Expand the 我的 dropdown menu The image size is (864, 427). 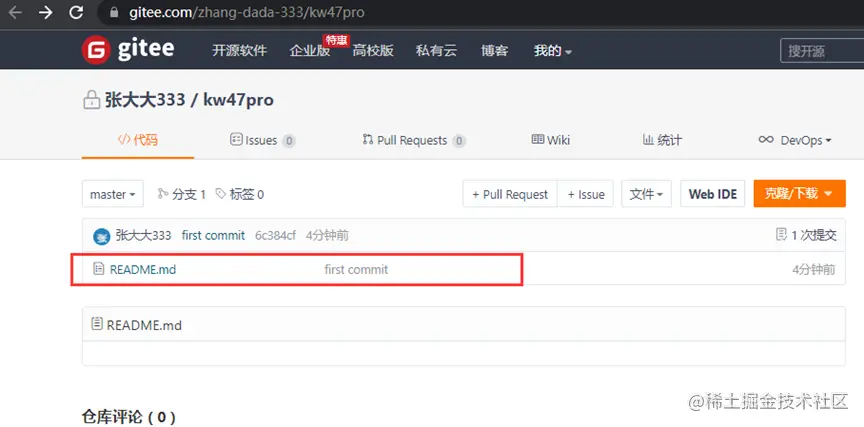point(553,51)
